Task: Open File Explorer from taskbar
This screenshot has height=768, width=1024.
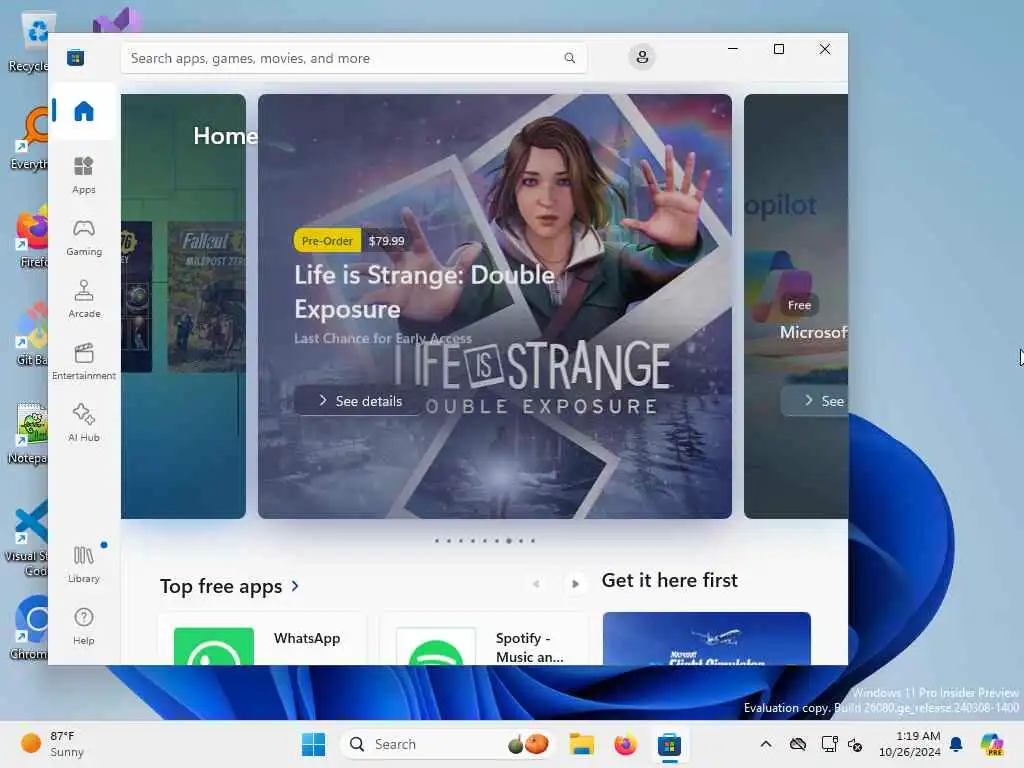Action: tap(581, 744)
